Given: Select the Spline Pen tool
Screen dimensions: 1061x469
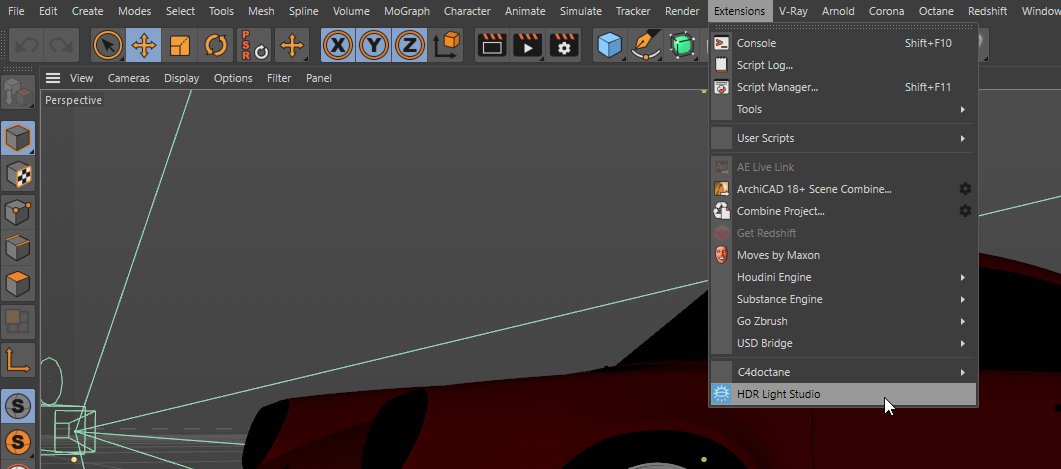Looking at the screenshot, I should (646, 45).
